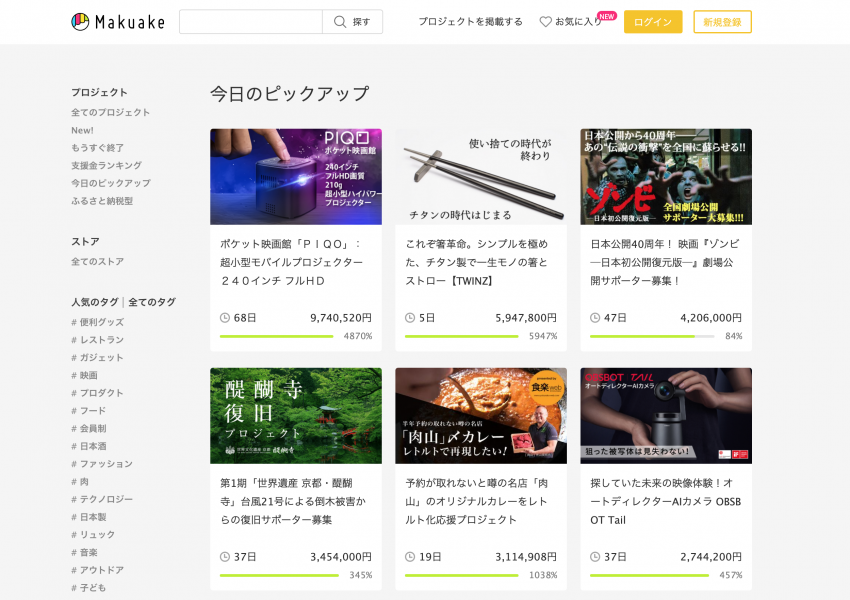
Task: Click clock icon on Daigoji temple card
Action: 225,557
